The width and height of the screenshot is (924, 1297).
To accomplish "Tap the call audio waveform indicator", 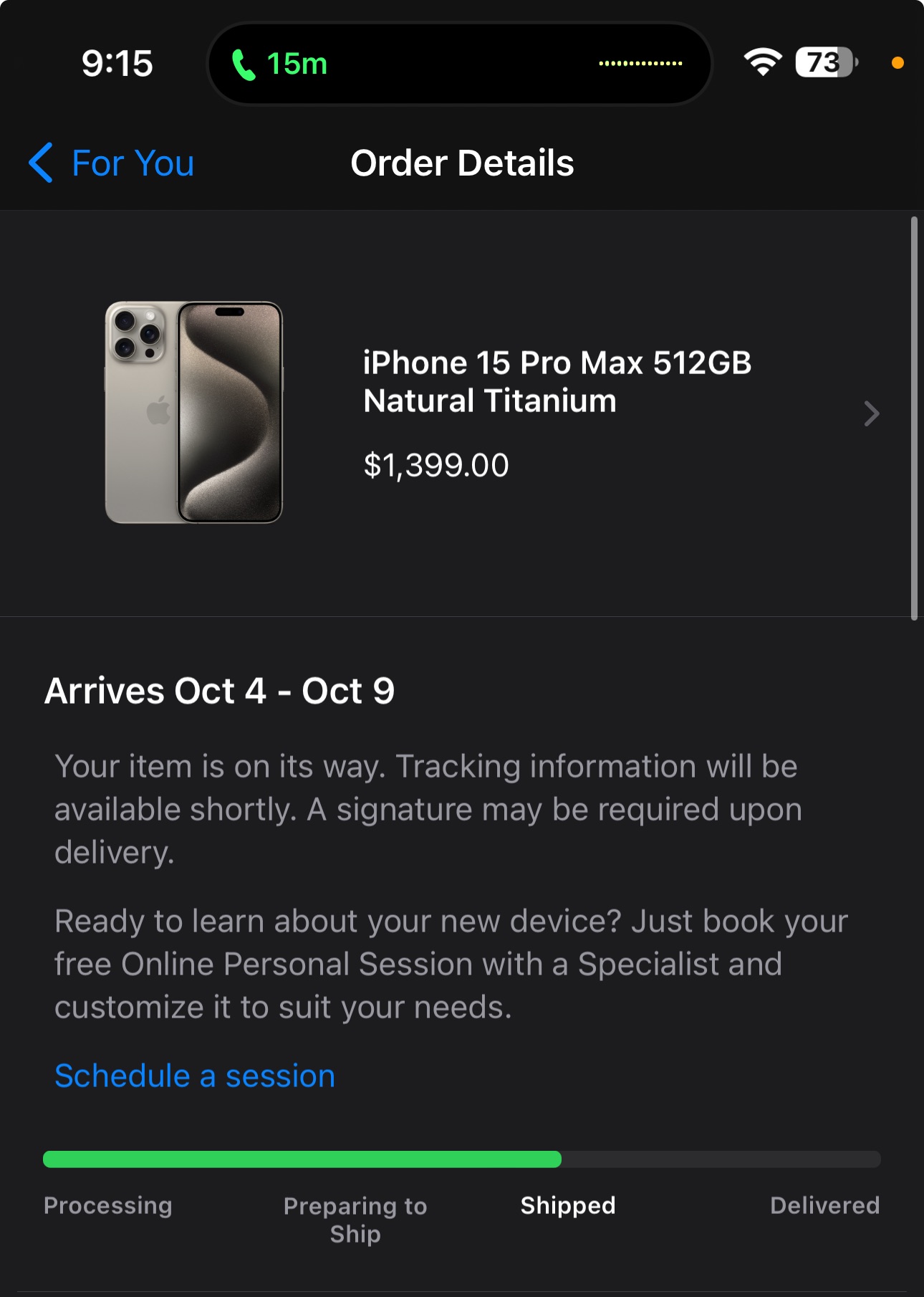I will (x=640, y=64).
